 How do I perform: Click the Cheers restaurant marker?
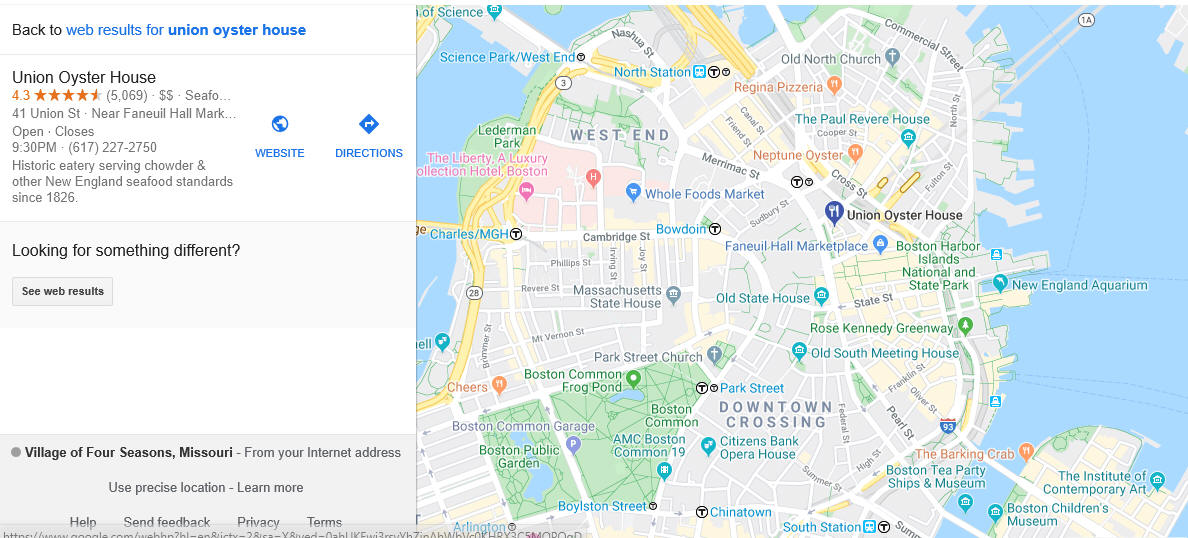pyautogui.click(x=499, y=385)
